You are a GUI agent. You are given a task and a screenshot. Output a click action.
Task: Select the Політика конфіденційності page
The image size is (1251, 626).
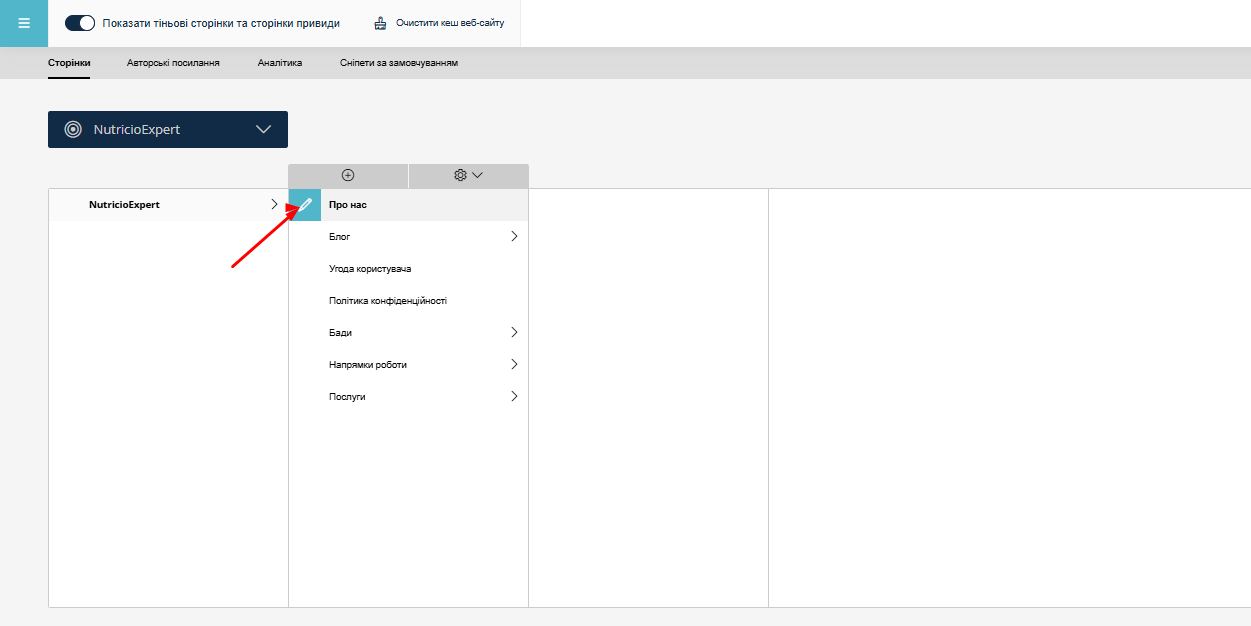pos(387,301)
